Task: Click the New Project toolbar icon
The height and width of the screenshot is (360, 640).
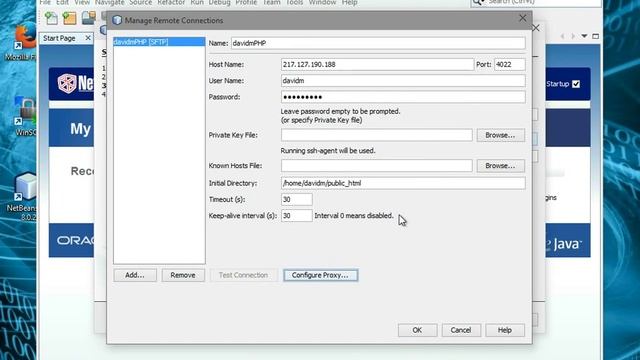Action: [69, 18]
